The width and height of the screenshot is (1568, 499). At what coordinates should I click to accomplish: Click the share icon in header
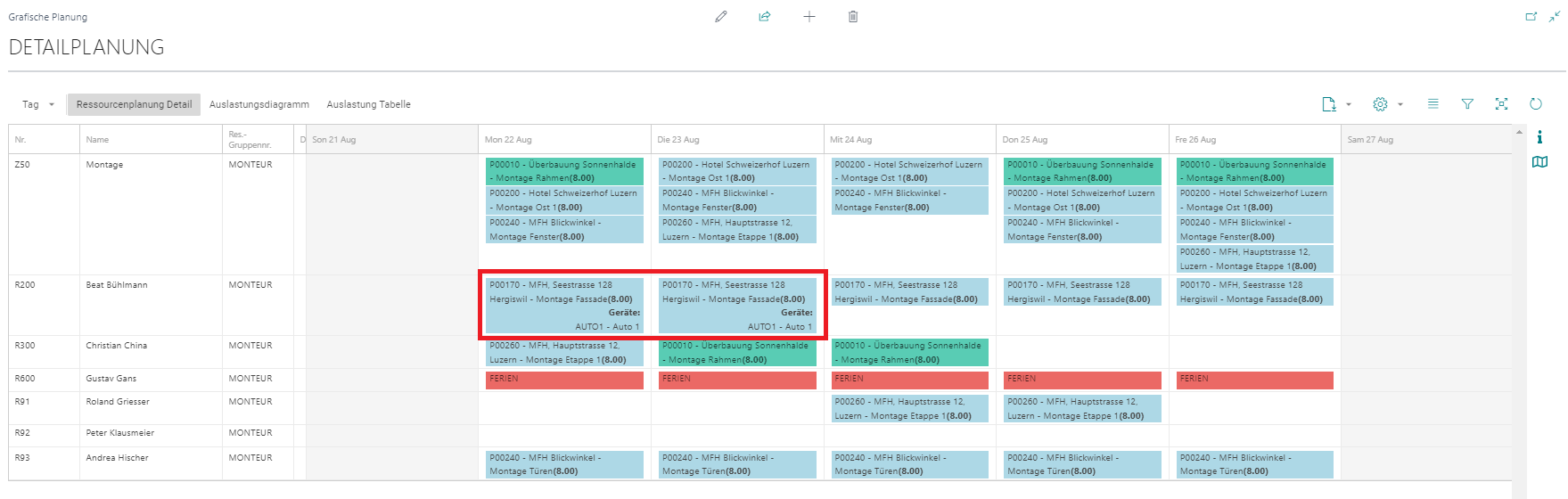(x=765, y=17)
